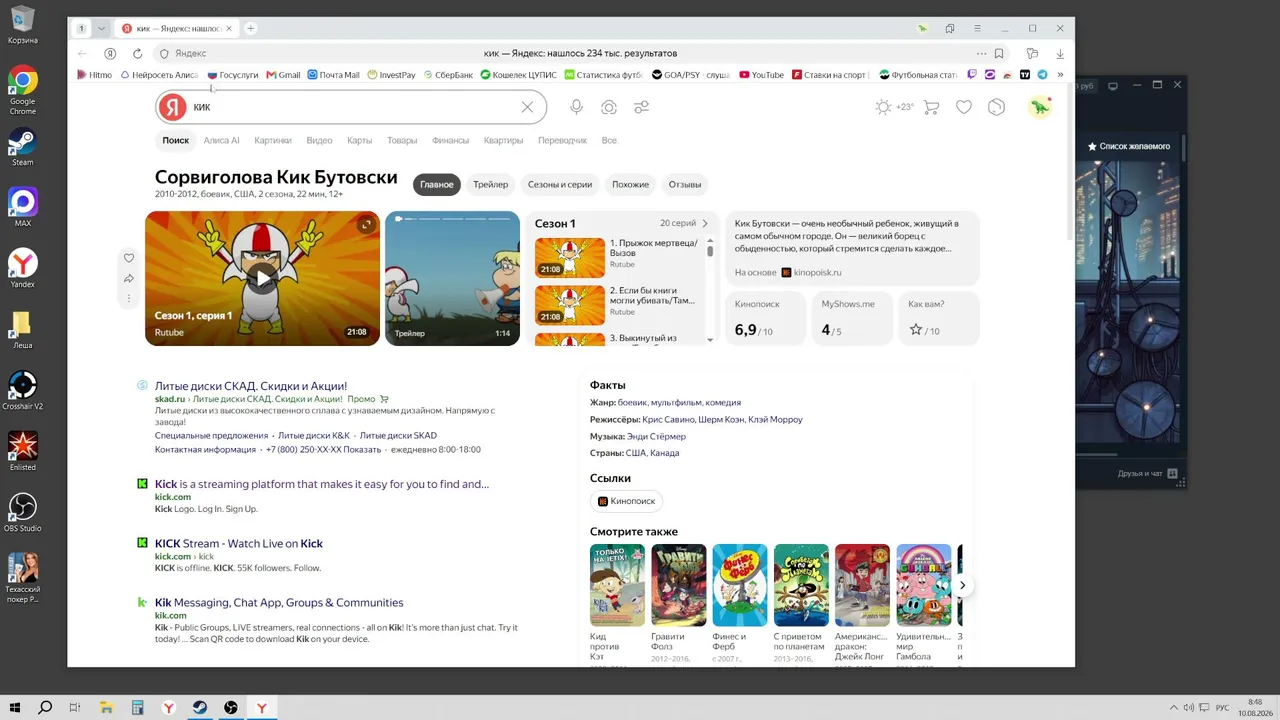This screenshot has height=720, width=1280.
Task: Open Google Chrome desktop shortcut
Action: click(22, 88)
